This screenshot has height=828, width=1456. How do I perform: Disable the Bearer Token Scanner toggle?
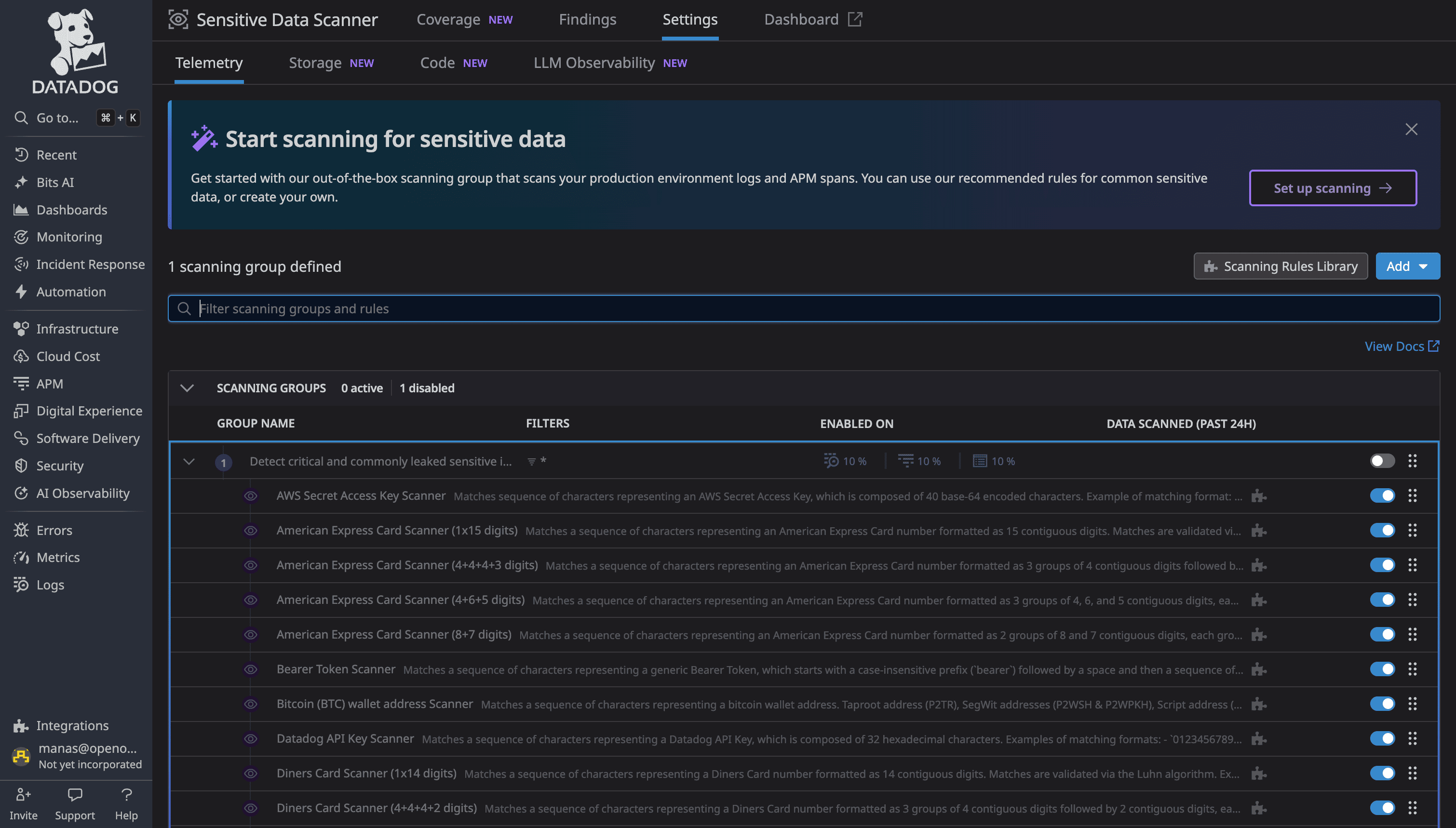[1383, 669]
